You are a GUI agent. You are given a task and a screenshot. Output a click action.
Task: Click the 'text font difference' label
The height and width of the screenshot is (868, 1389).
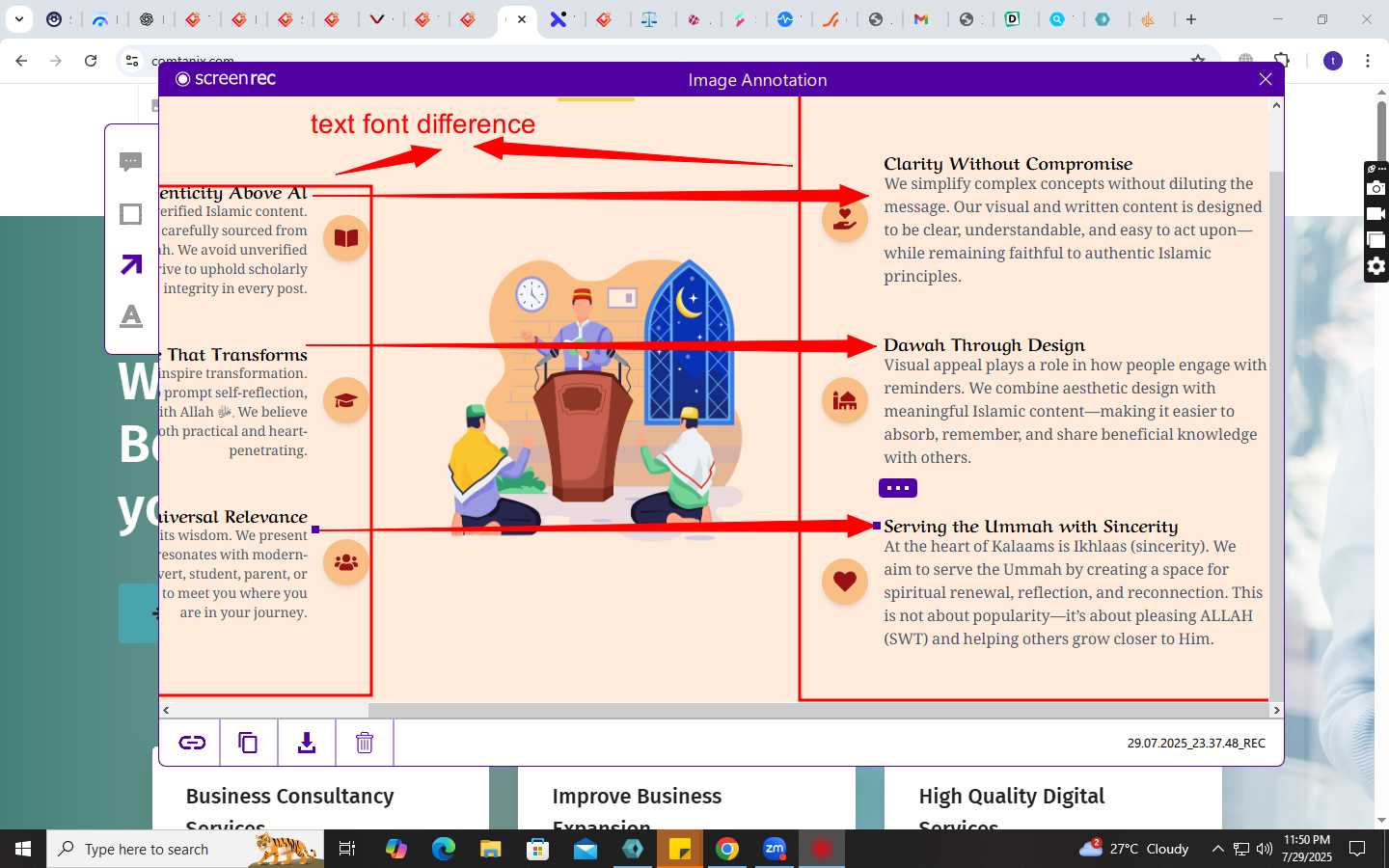click(422, 124)
